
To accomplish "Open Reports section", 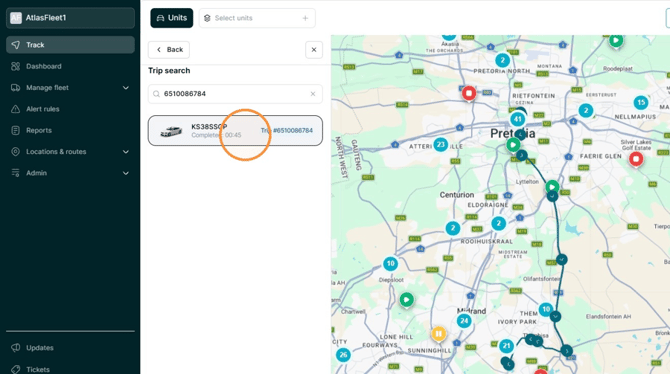I will pos(70,130).
